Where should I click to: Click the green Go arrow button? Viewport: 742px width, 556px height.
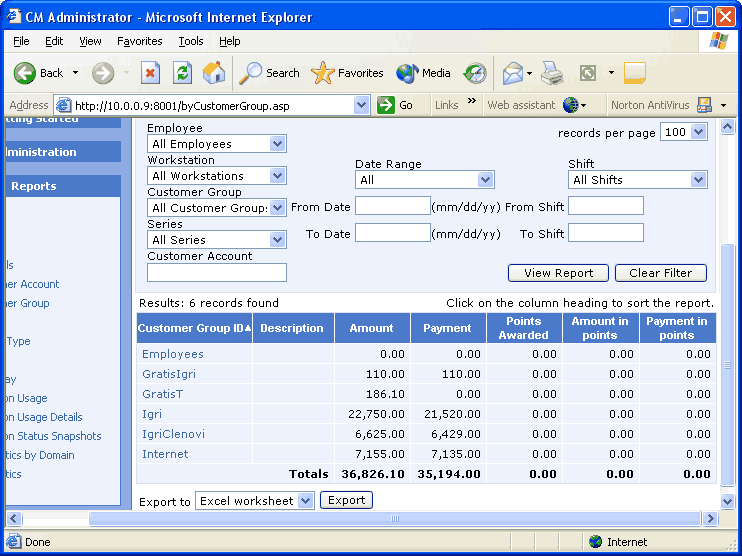coord(386,105)
